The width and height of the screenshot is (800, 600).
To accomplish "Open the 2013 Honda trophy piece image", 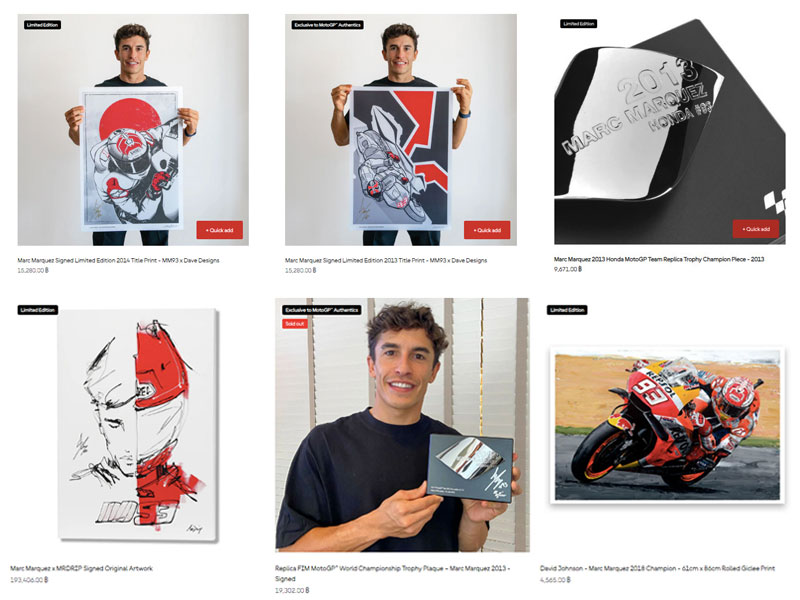I will 669,130.
